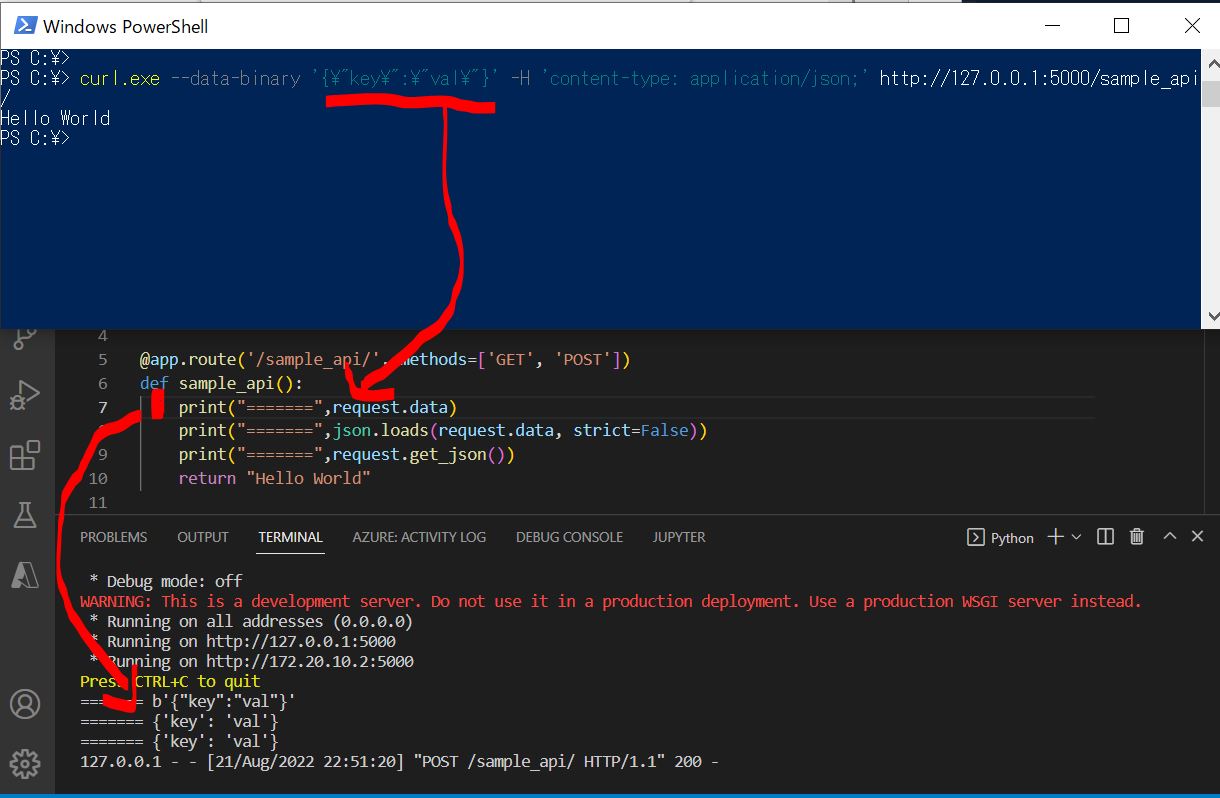Select the Python terminal label

[1001, 538]
